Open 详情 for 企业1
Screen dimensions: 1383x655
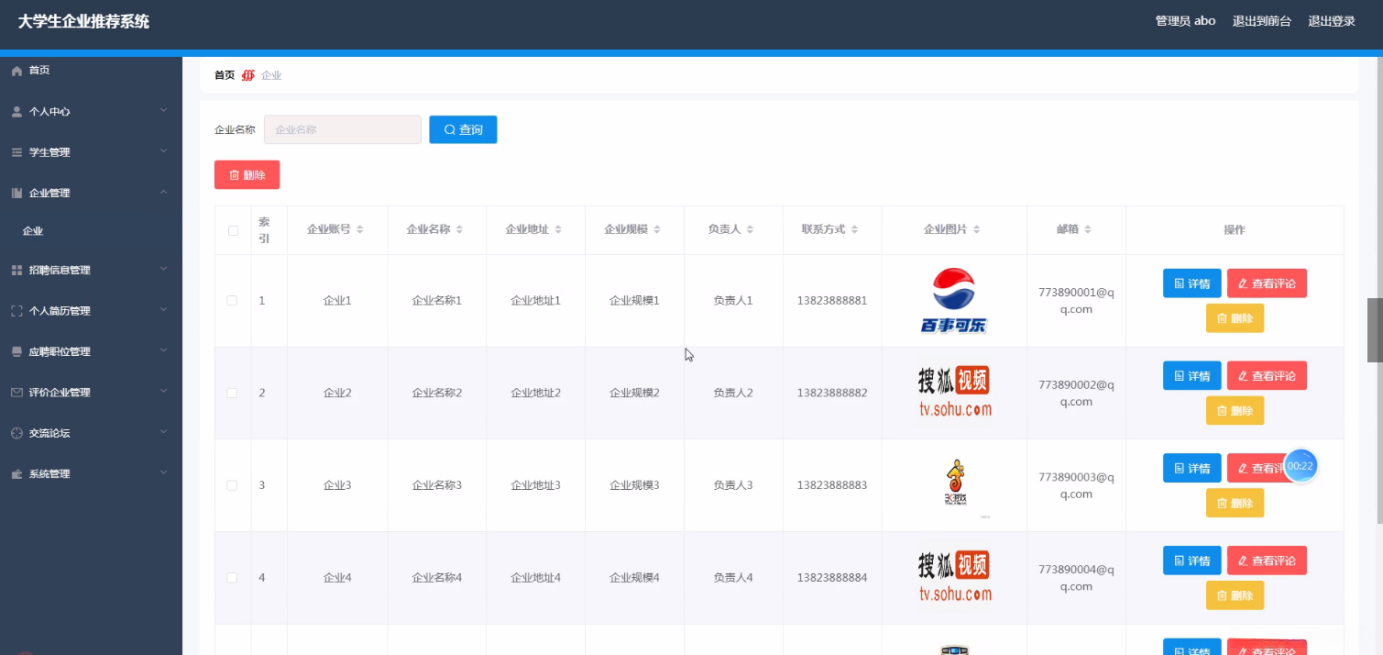click(1192, 283)
